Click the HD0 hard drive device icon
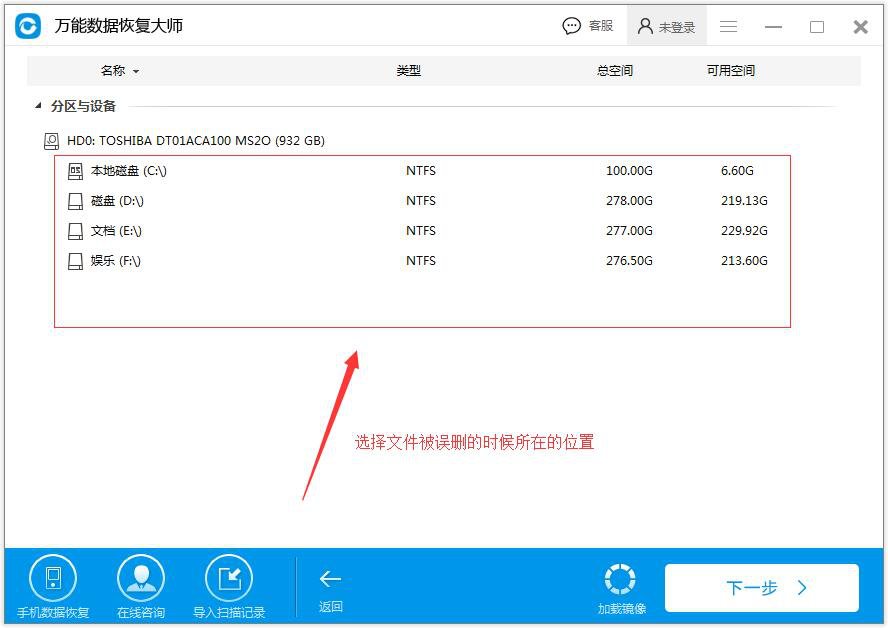888x628 pixels. point(52,140)
